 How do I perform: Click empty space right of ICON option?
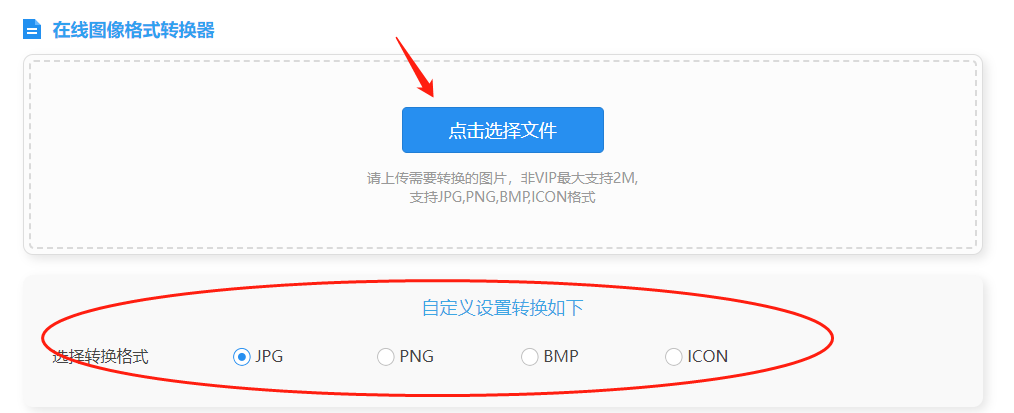(x=905, y=356)
